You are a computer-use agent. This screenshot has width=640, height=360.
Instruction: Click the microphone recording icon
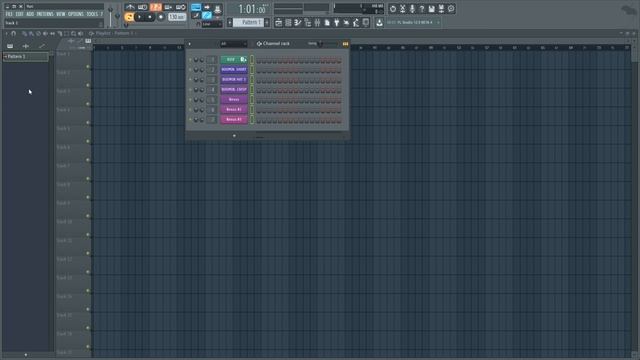(x=412, y=9)
